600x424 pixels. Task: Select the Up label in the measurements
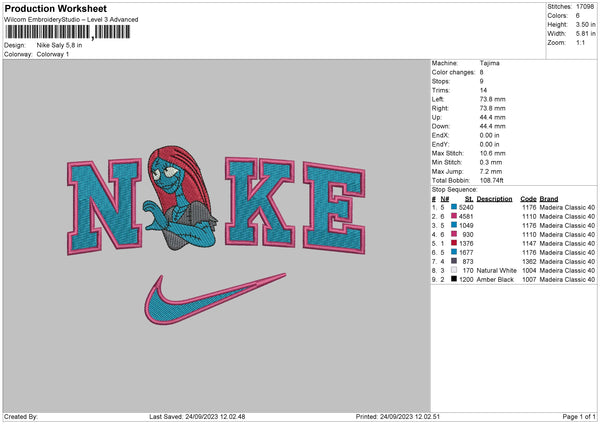436,117
